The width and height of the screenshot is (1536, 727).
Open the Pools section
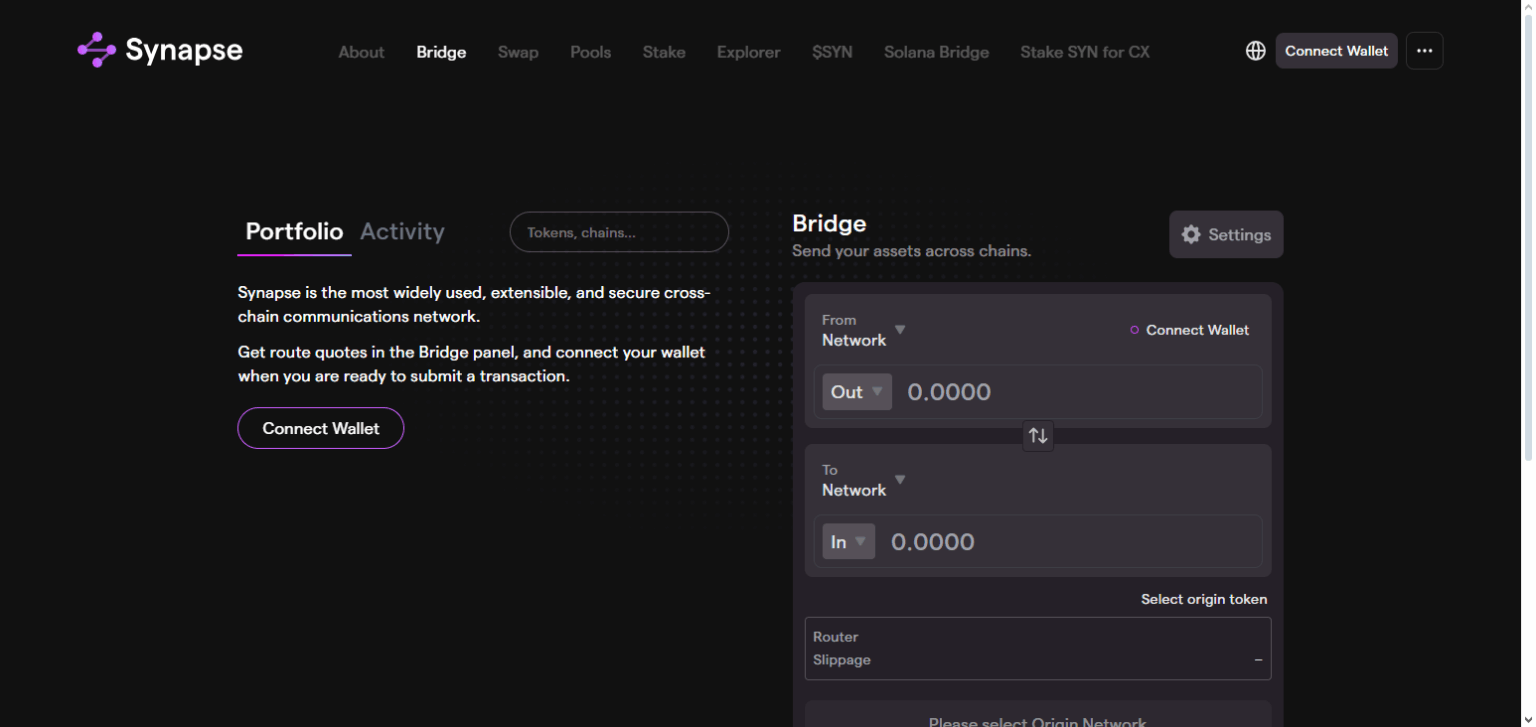click(x=590, y=52)
